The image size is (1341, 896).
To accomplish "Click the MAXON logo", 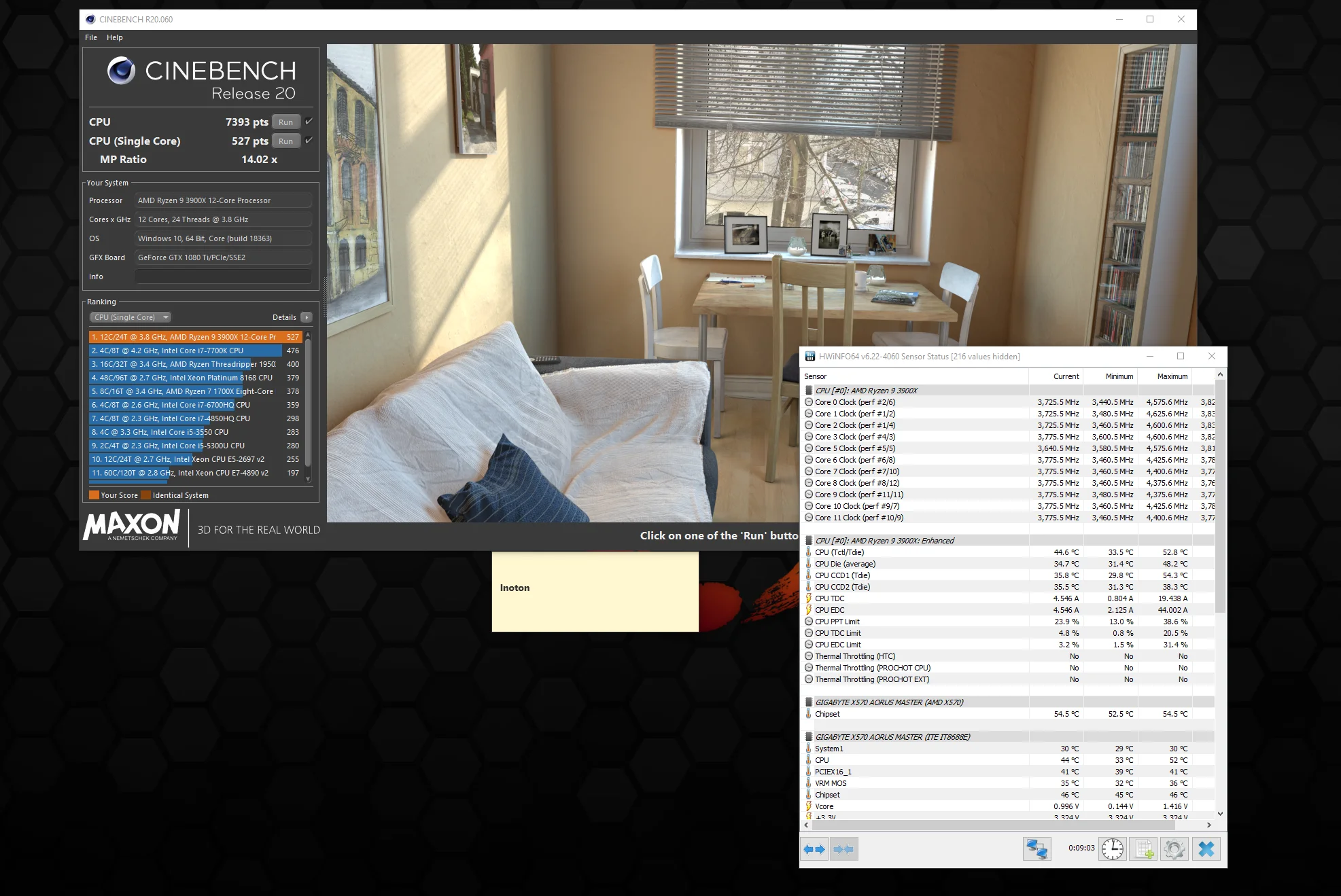I will coord(131,525).
